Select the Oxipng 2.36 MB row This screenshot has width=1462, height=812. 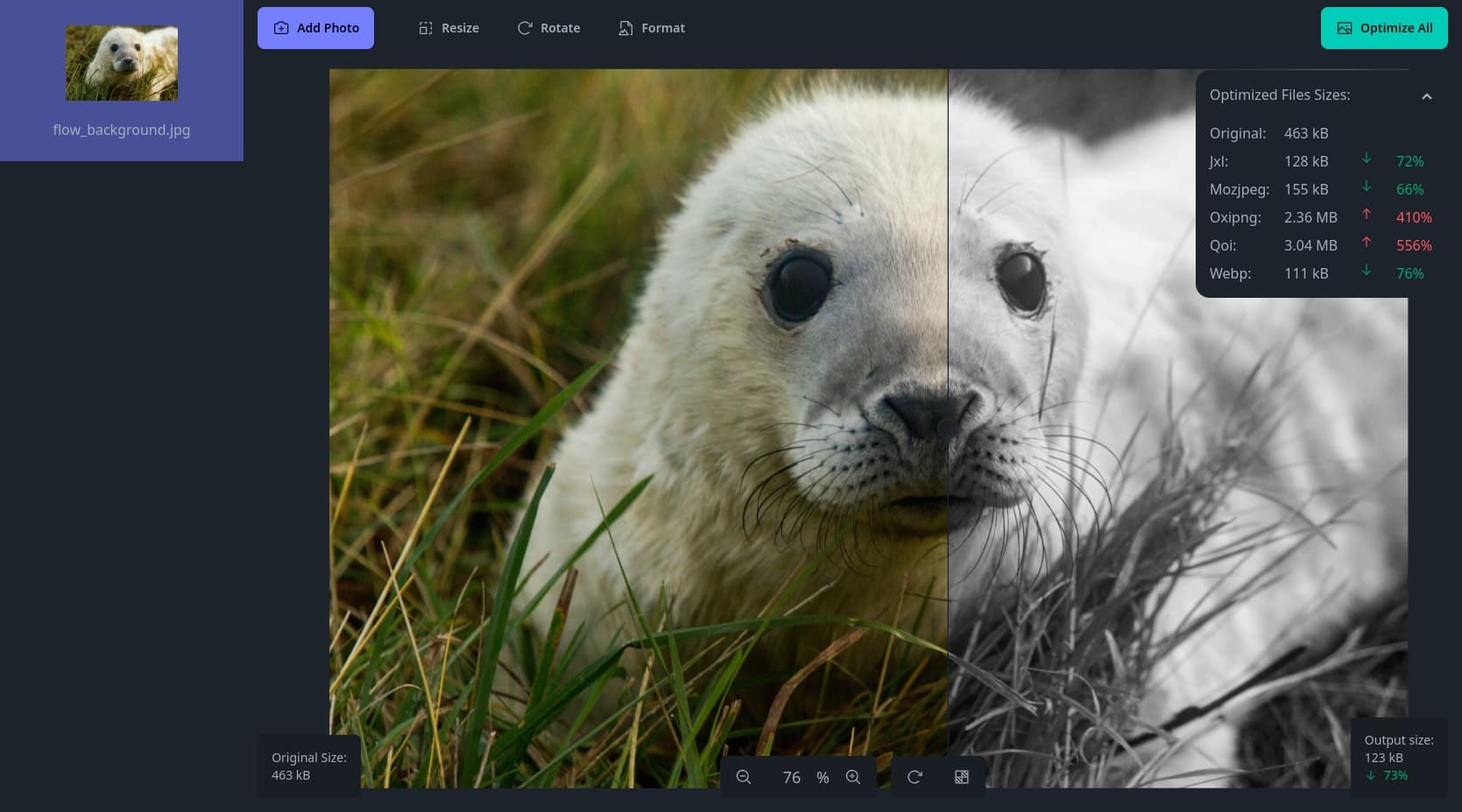(x=1321, y=217)
